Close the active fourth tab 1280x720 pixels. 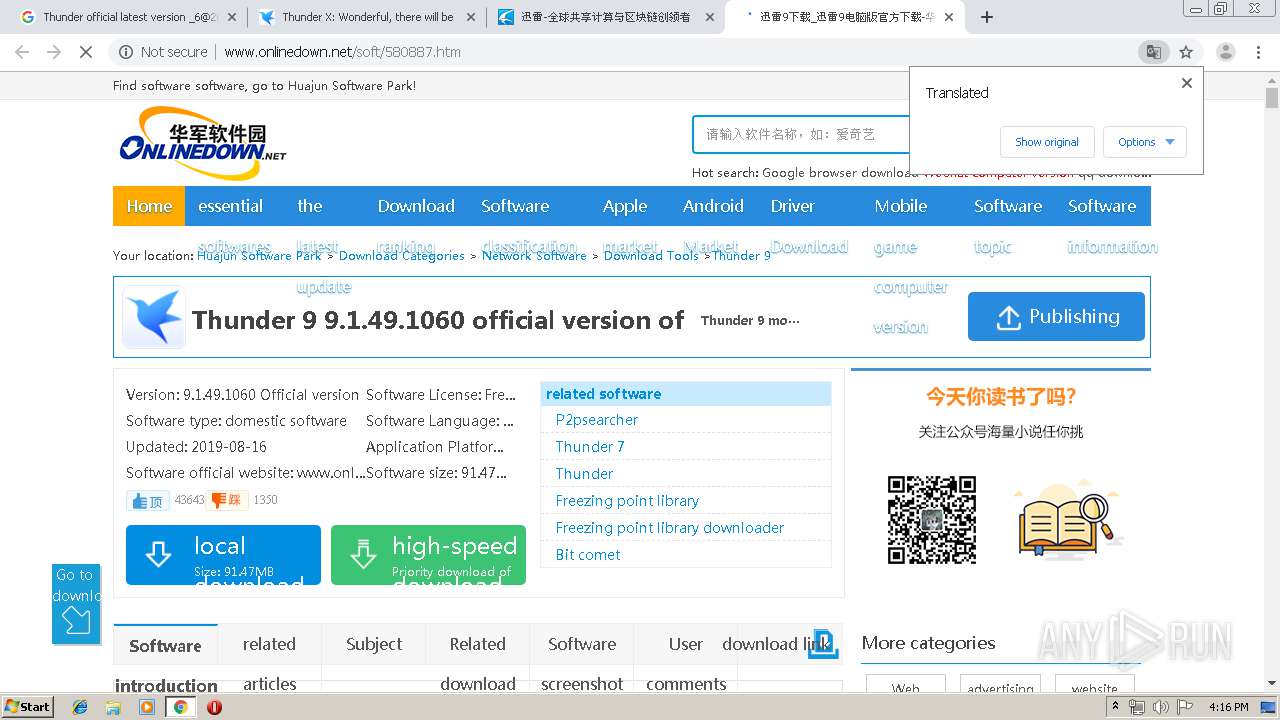click(x=948, y=17)
